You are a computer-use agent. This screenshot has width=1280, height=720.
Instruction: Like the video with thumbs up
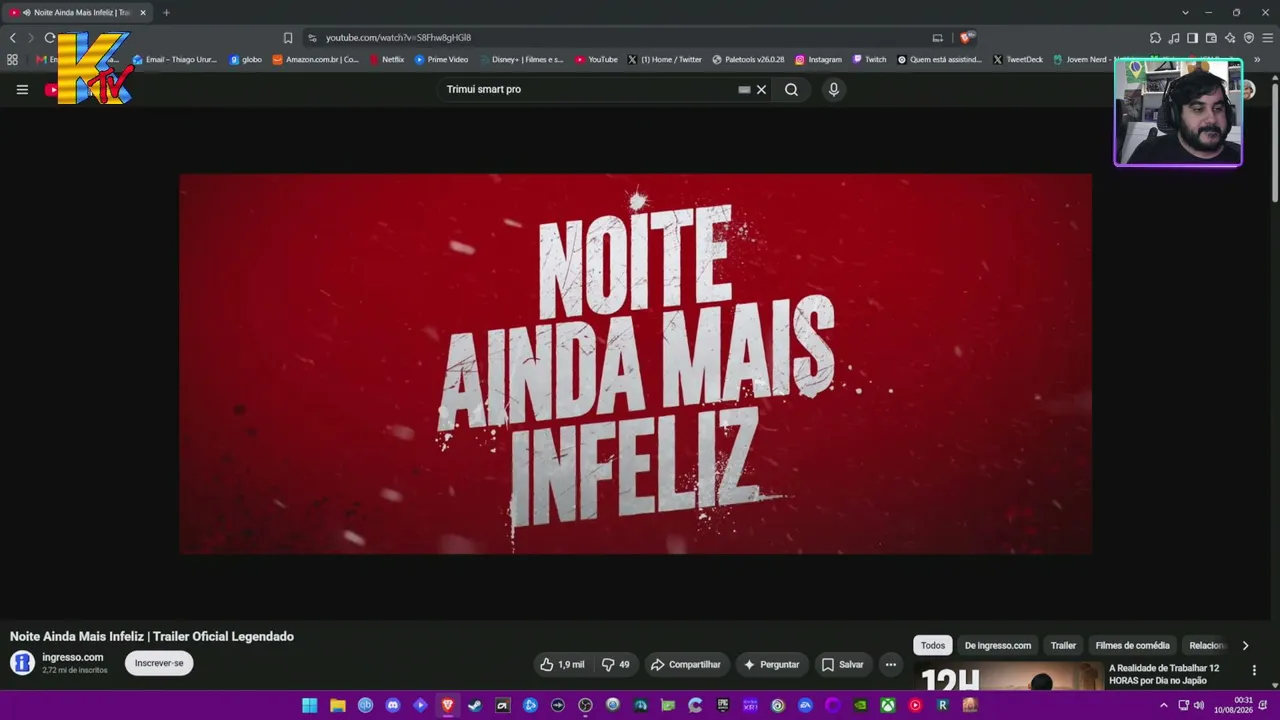point(562,664)
